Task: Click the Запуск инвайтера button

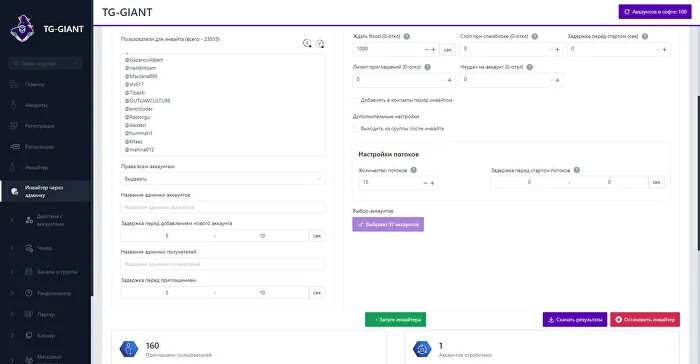Action: coord(395,320)
